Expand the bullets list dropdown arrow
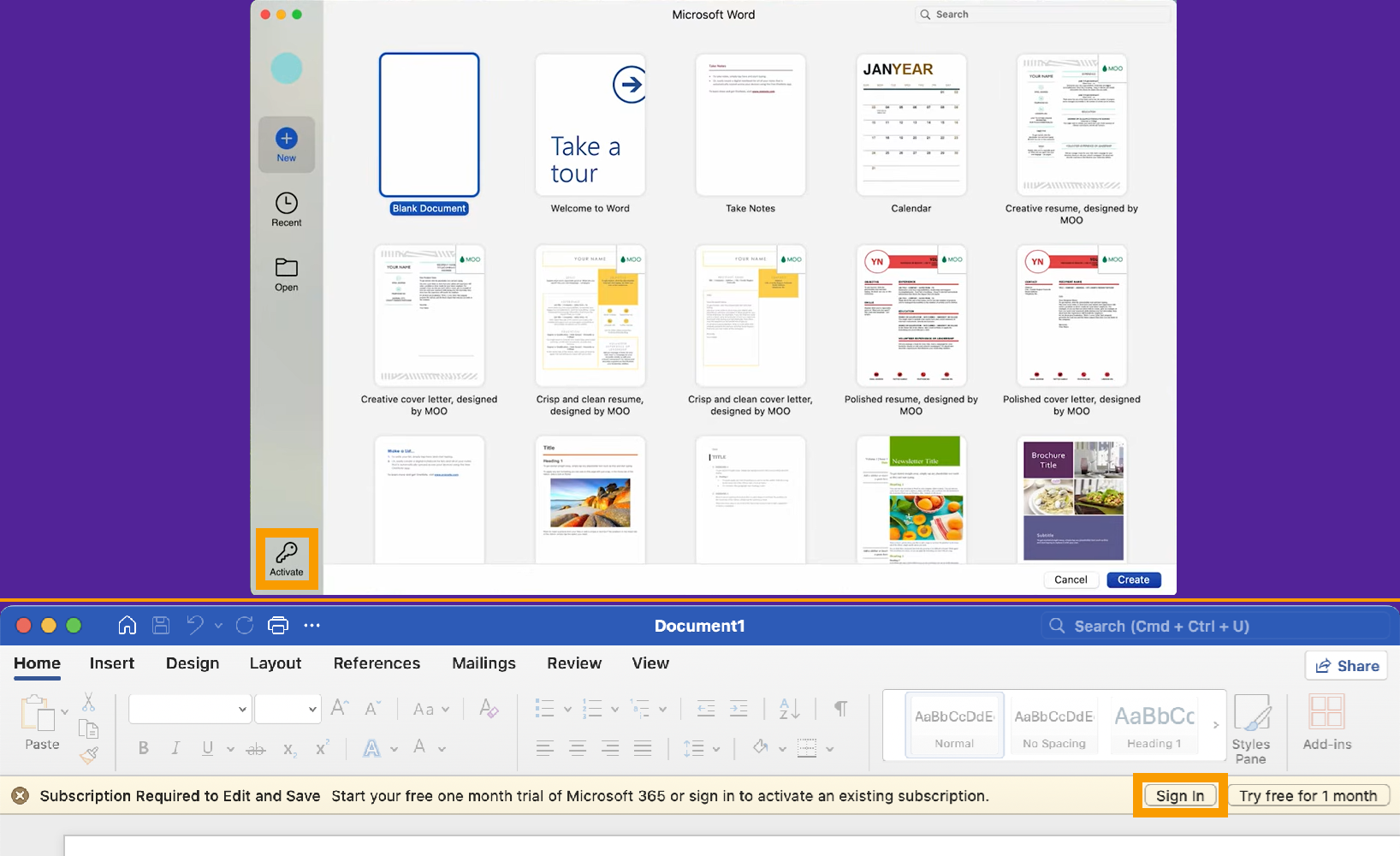The image size is (1400, 856). (x=567, y=710)
